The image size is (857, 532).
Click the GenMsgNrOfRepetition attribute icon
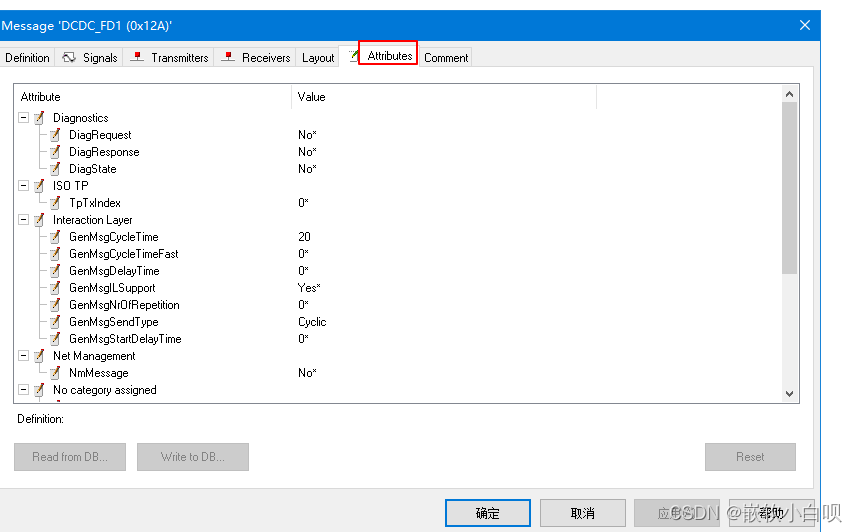[55, 305]
